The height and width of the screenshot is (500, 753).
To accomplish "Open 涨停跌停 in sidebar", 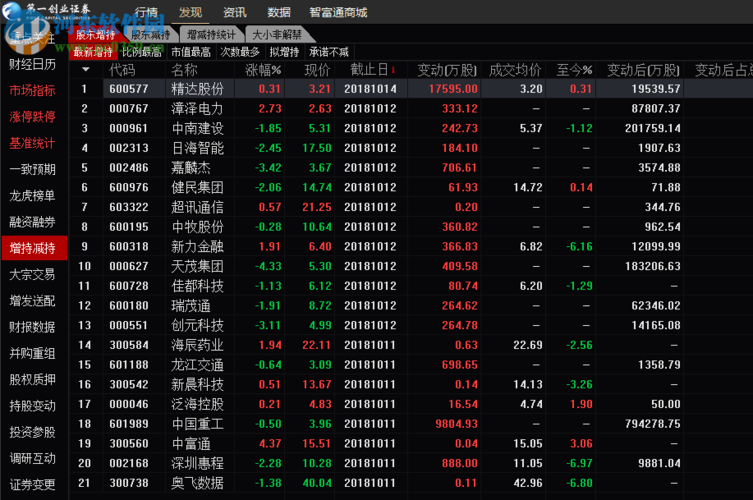I will (x=32, y=117).
